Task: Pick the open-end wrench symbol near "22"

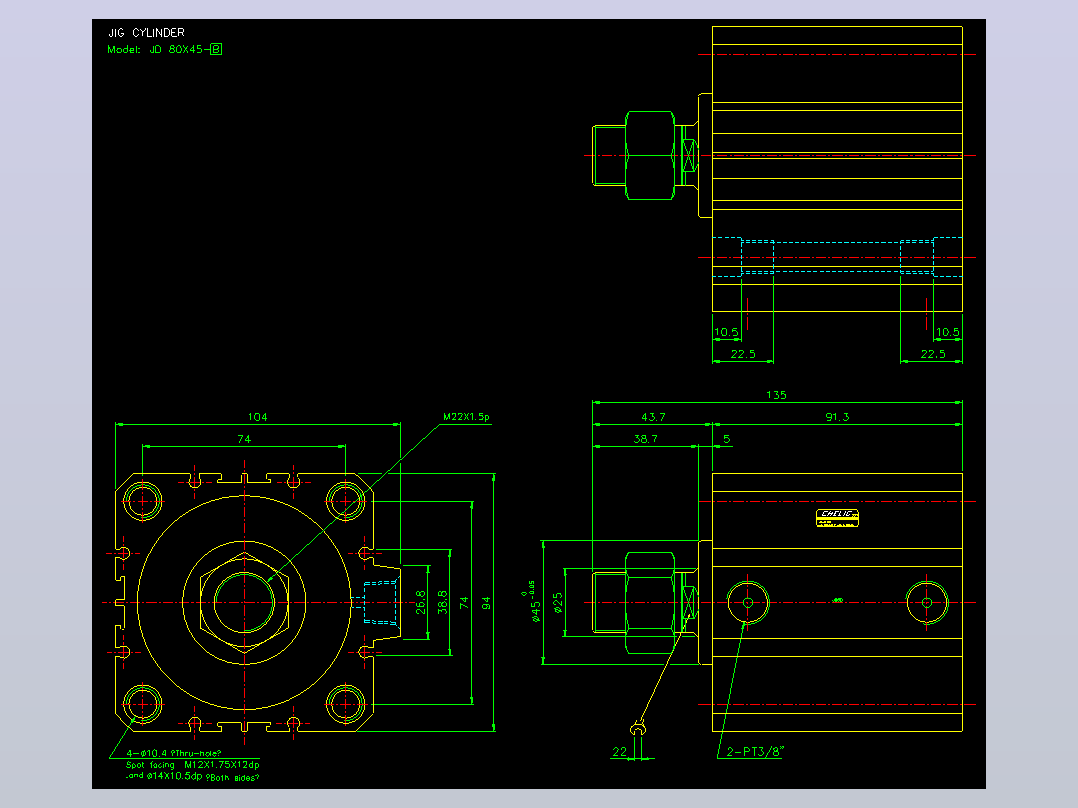Action: [x=639, y=728]
